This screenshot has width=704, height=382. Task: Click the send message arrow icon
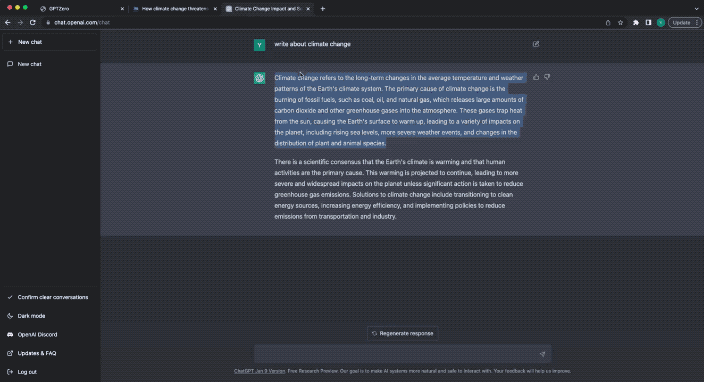tap(542, 354)
